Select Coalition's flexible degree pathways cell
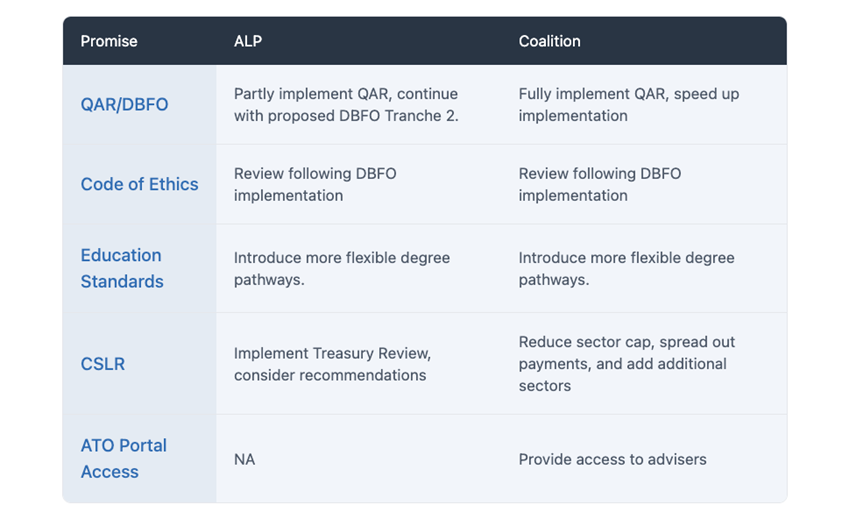The height and width of the screenshot is (519, 842). [644, 269]
